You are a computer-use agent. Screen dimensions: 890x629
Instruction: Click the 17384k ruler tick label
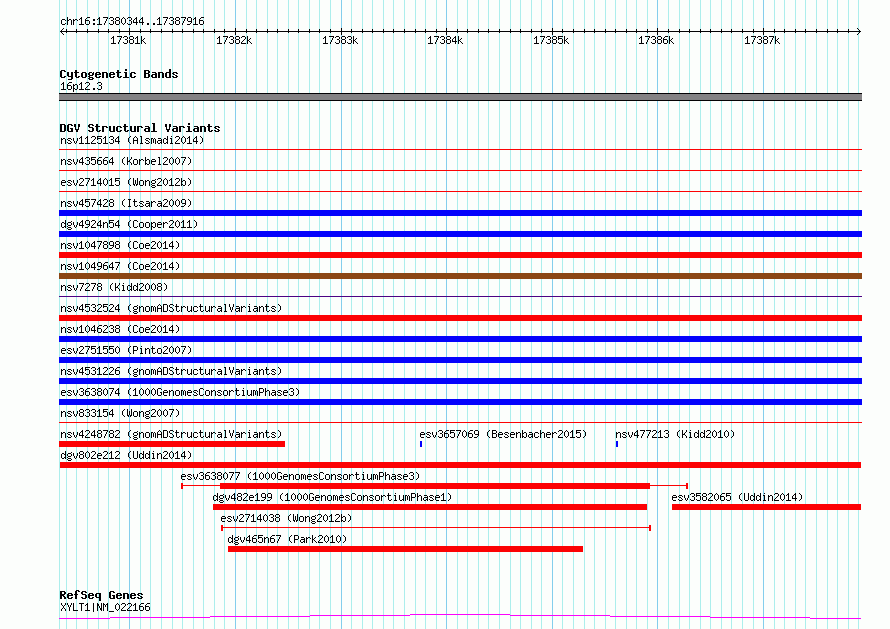click(445, 40)
